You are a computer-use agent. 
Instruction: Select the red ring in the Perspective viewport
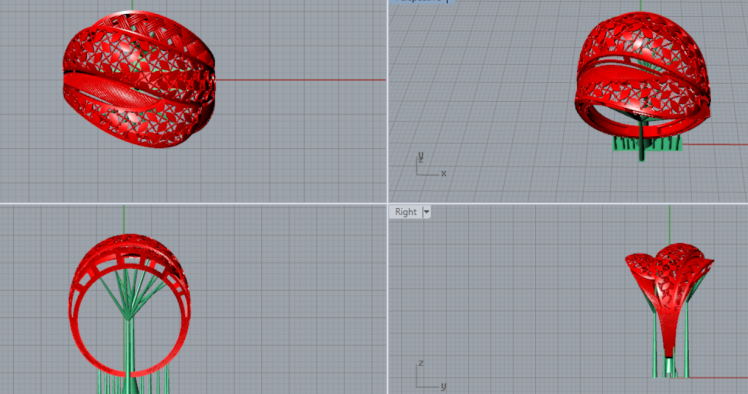pos(642,76)
